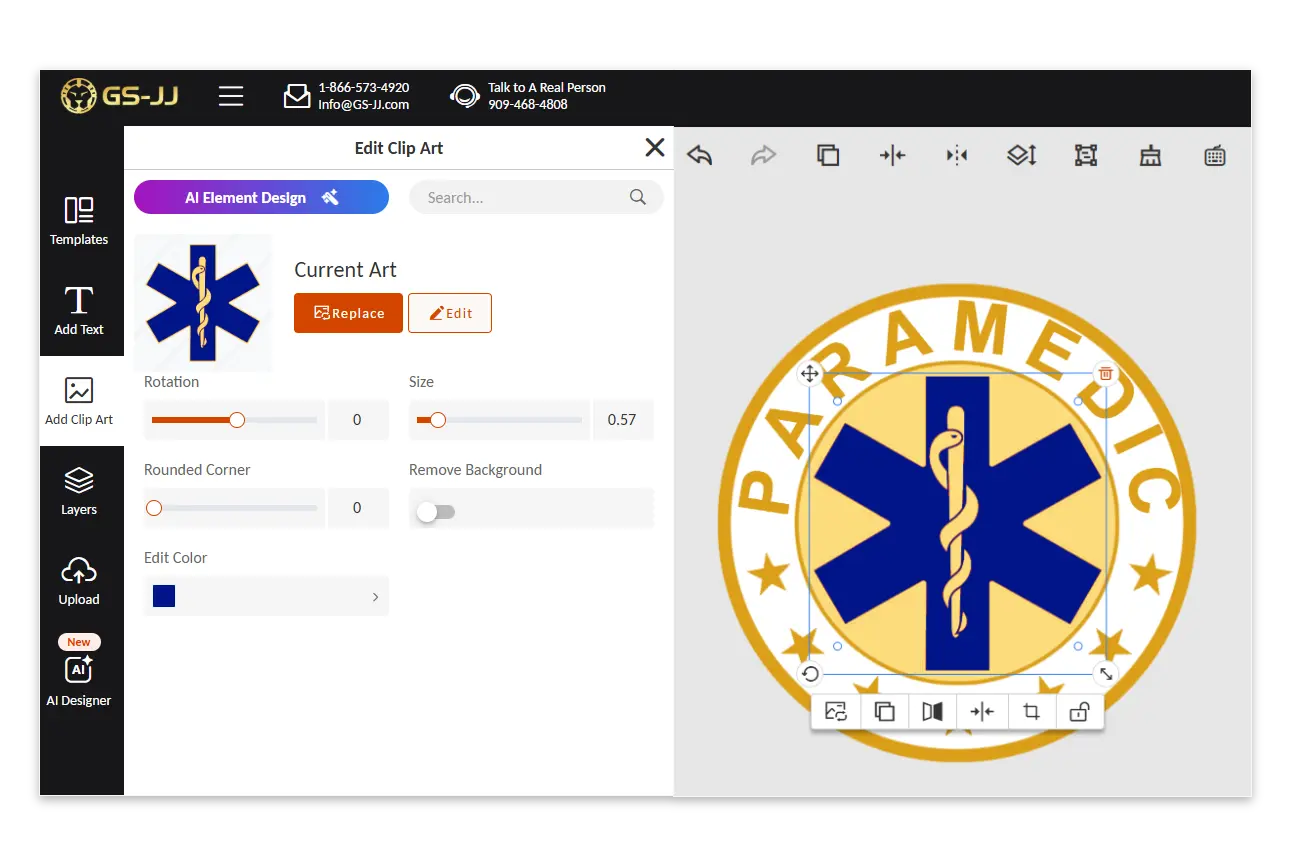Click the Rounded Corner slider handle
The image size is (1294, 866).
click(154, 508)
